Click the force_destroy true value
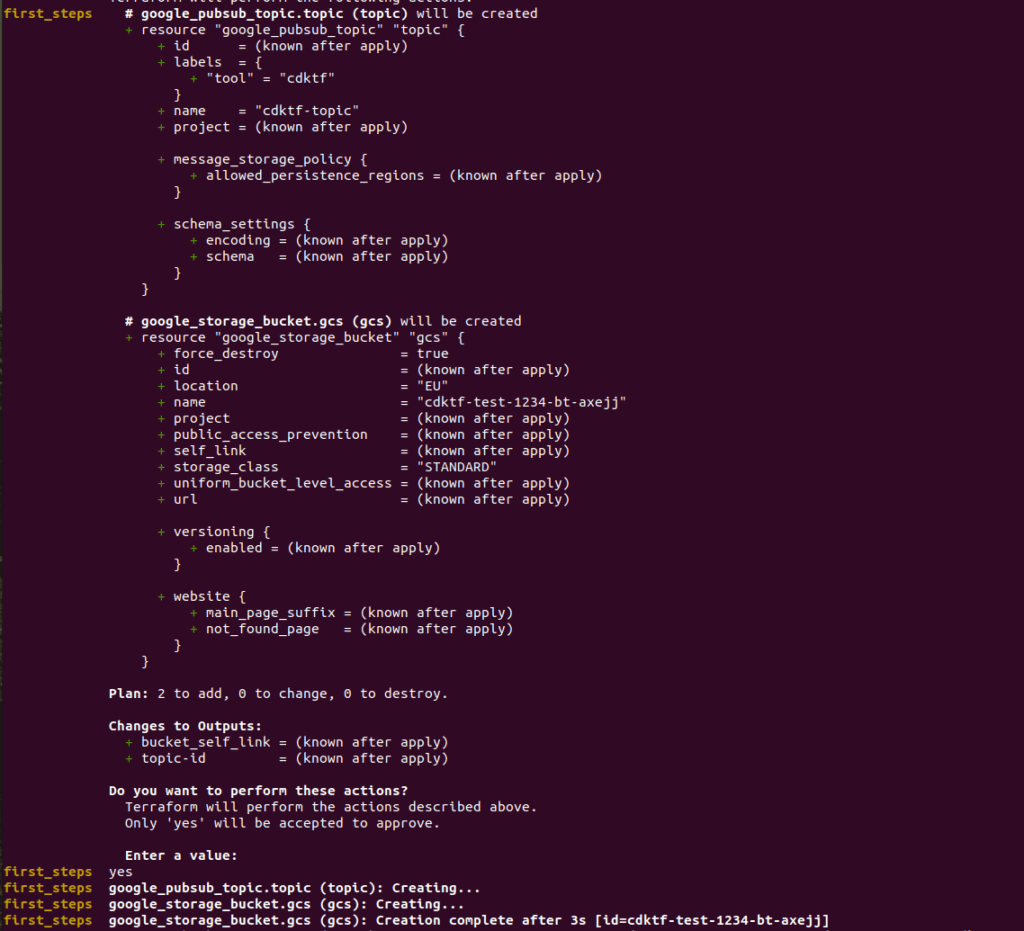The image size is (1024, 931). (432, 353)
